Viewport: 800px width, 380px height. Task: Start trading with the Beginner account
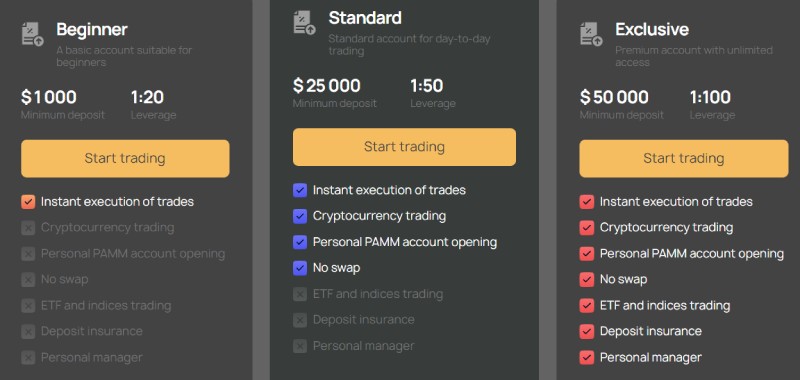pos(126,159)
